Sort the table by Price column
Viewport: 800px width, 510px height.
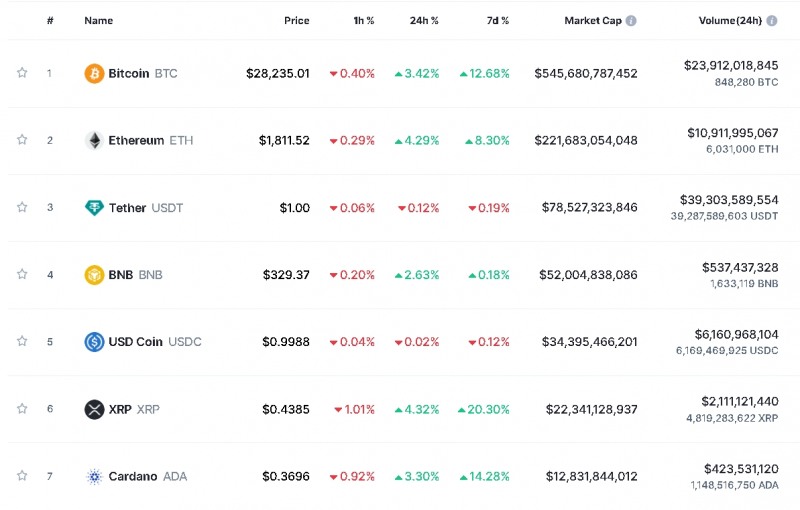click(296, 20)
